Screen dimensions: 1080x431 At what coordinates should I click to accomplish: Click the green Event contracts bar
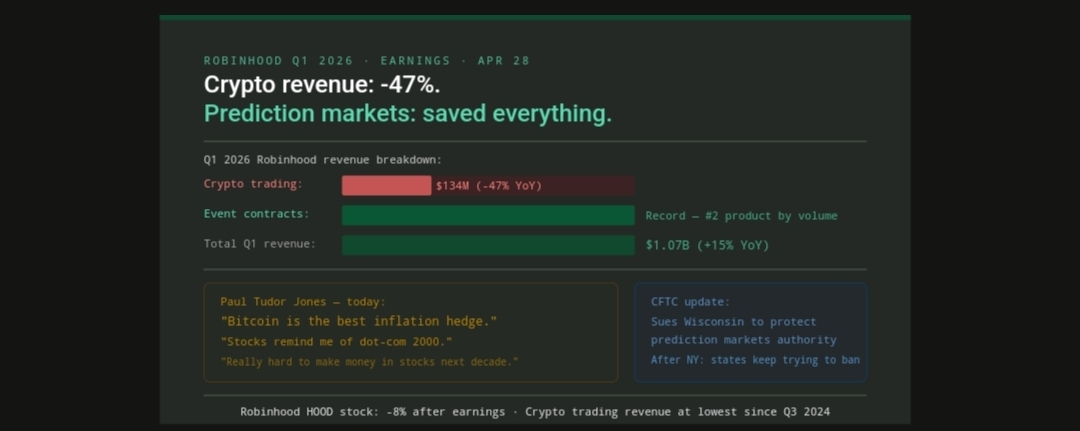point(488,216)
